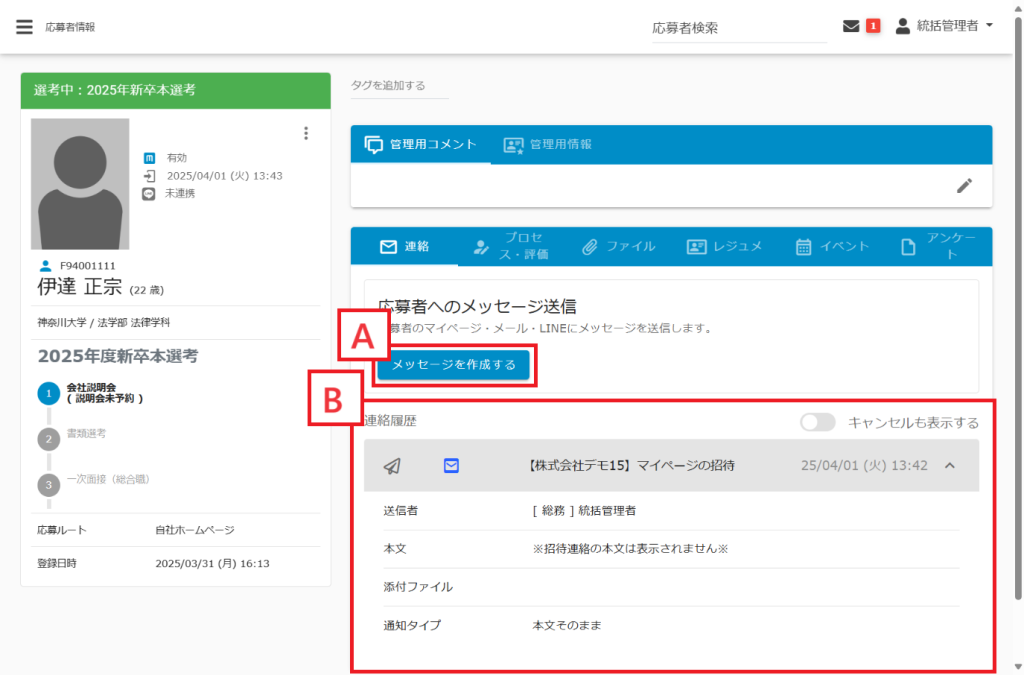The image size is (1024, 675).
Task: Click the pencil edit icon for comments
Action: (x=964, y=185)
